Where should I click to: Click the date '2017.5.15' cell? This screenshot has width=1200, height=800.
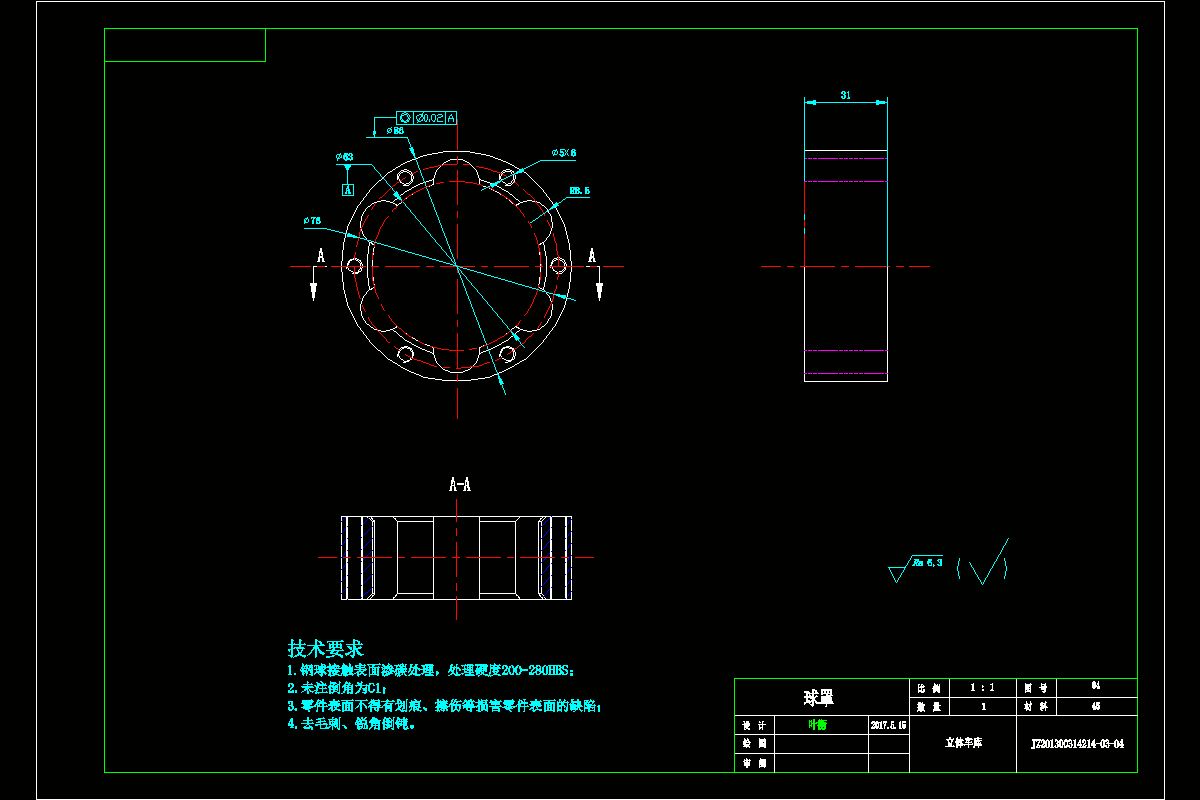point(889,725)
